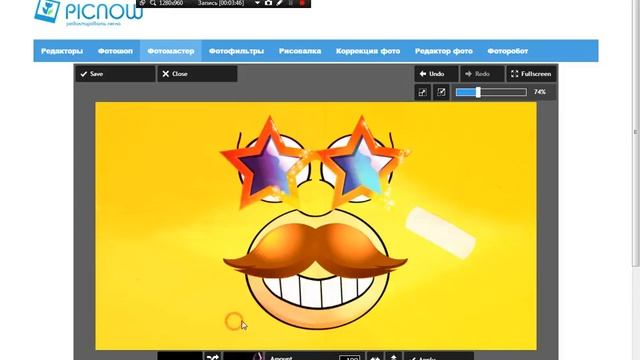Open the Фотофильтры menu item
This screenshot has width=640, height=360.
(x=236, y=51)
